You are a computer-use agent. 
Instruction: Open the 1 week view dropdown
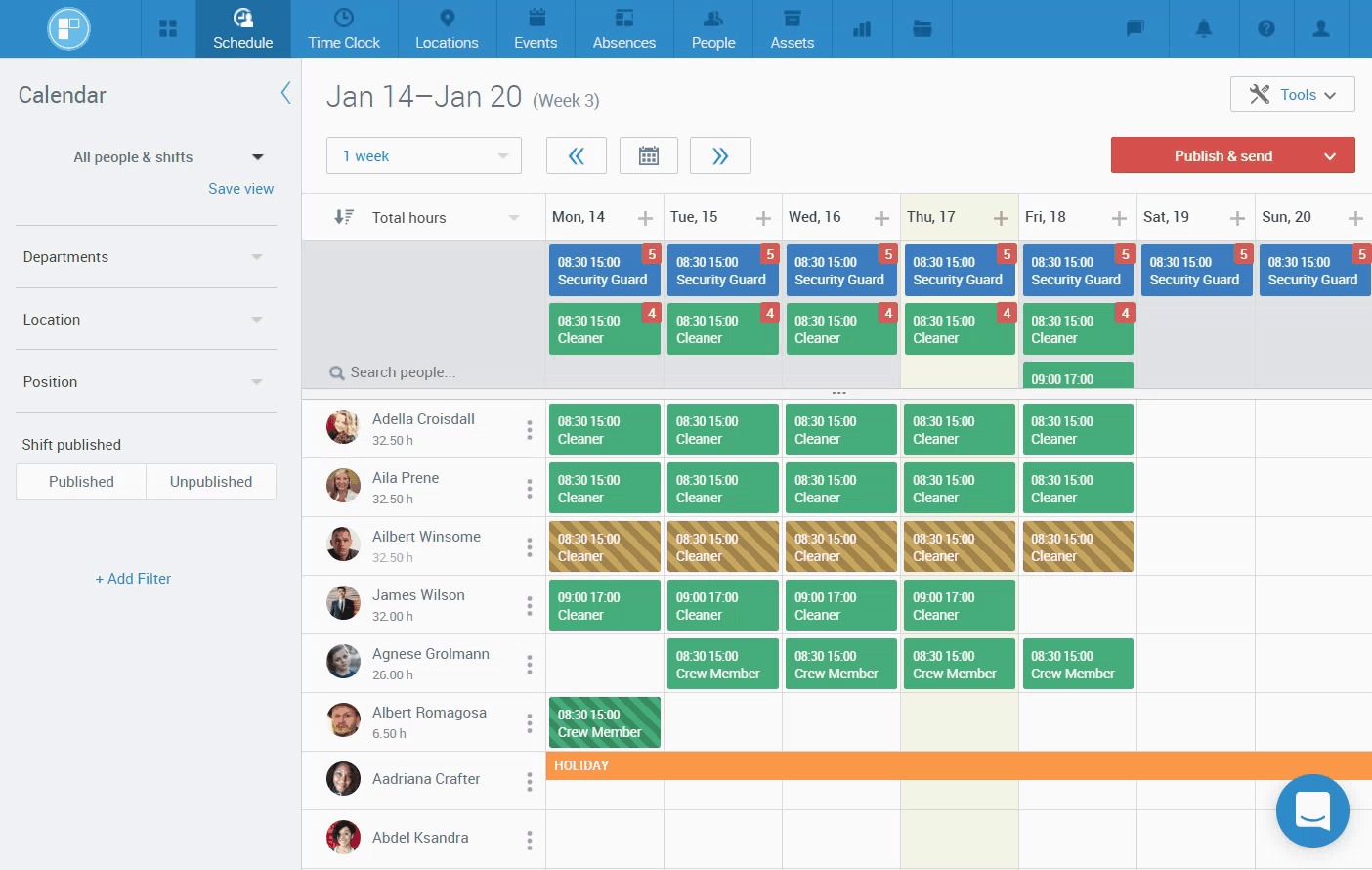coord(424,155)
